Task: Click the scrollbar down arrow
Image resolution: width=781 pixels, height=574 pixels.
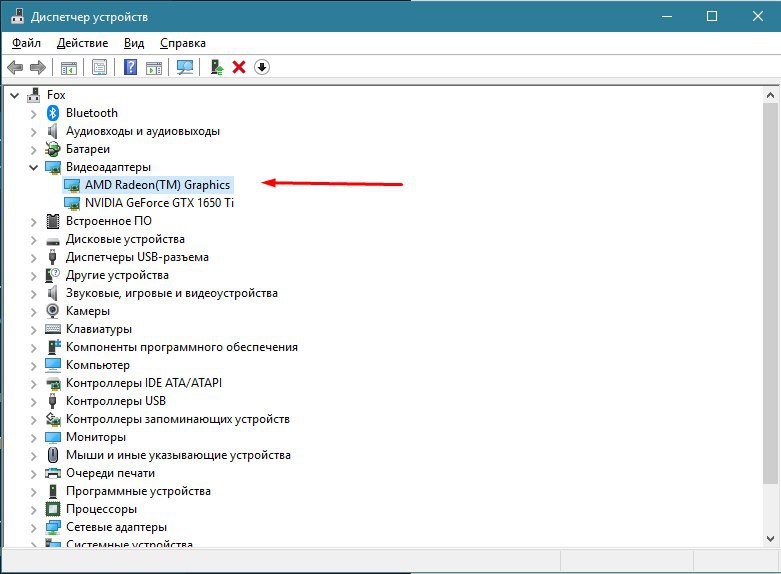Action: 770,539
